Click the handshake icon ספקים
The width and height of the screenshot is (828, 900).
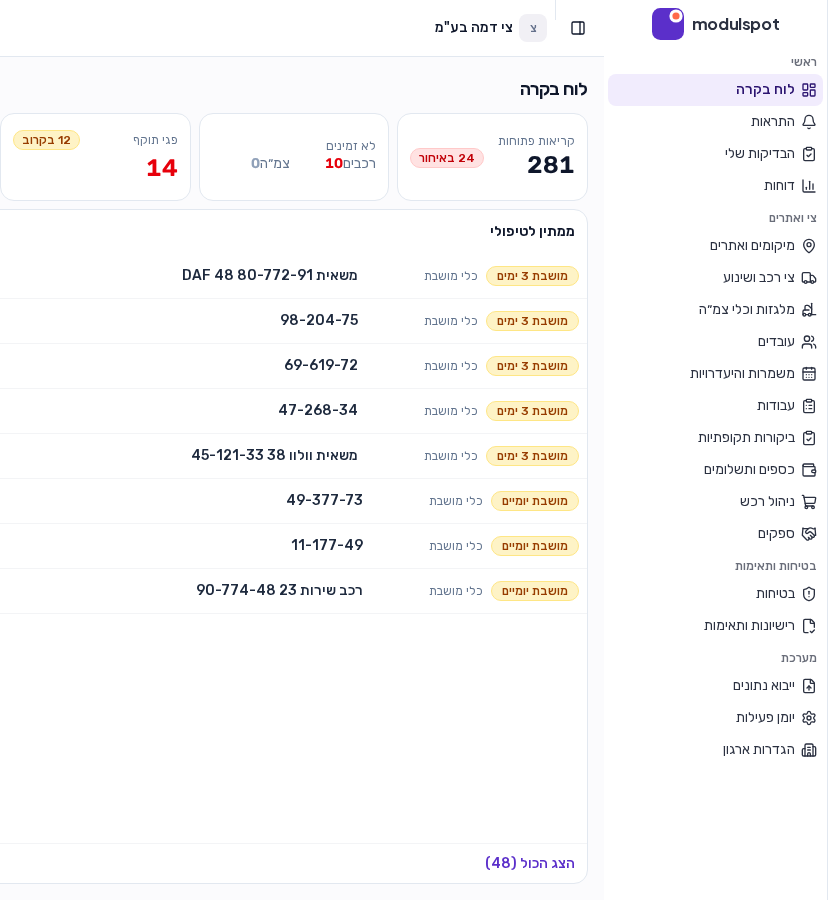pos(808,534)
